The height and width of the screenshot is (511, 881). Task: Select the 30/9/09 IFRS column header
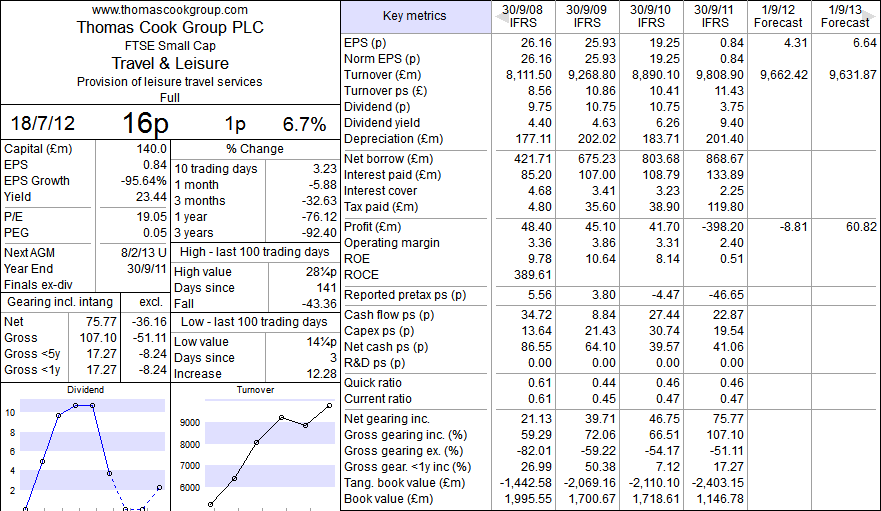pyautogui.click(x=587, y=16)
